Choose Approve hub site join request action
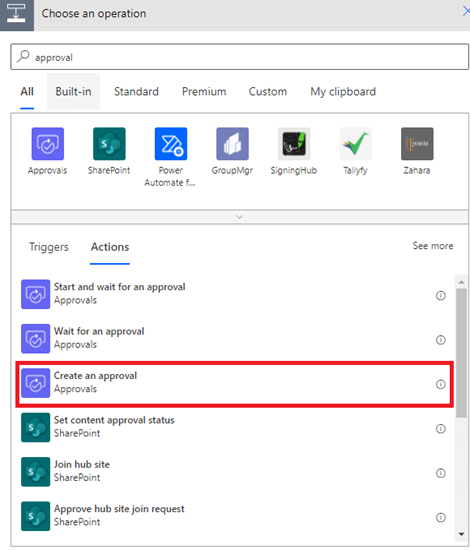 click(x=235, y=516)
